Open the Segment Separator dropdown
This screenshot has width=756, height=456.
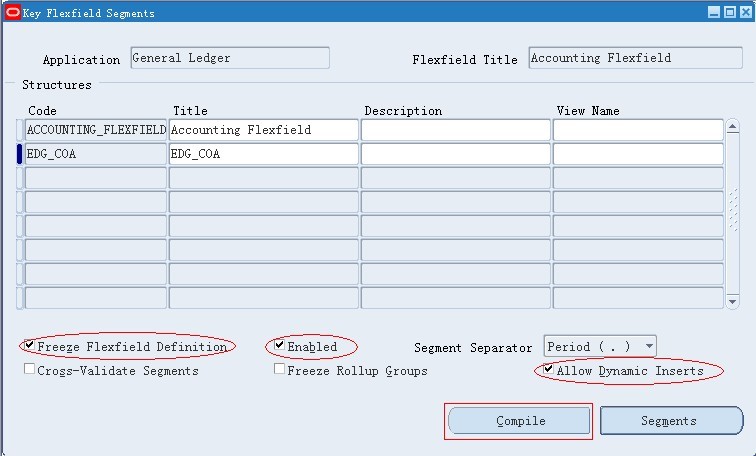[x=649, y=347]
